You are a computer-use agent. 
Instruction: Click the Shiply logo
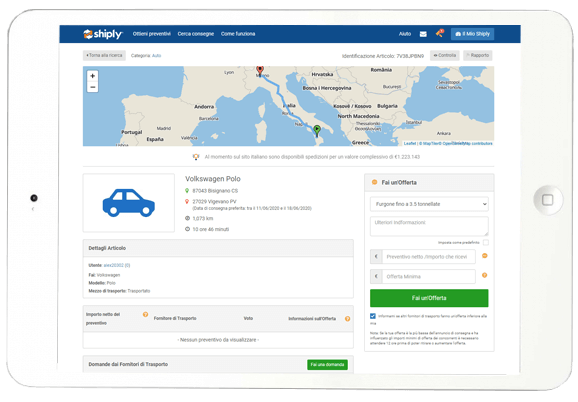(103, 34)
